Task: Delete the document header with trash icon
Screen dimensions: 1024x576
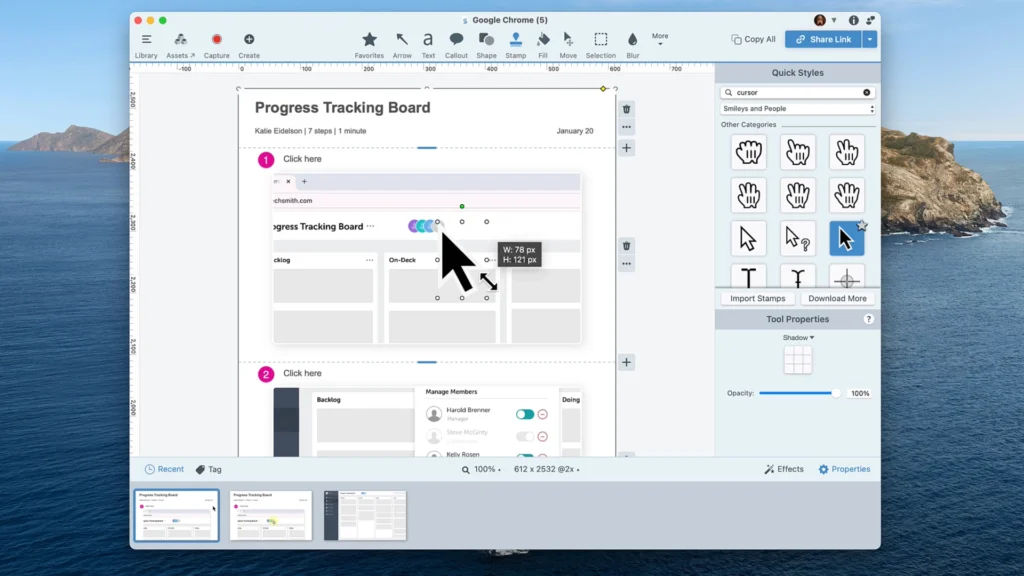Action: [626, 109]
